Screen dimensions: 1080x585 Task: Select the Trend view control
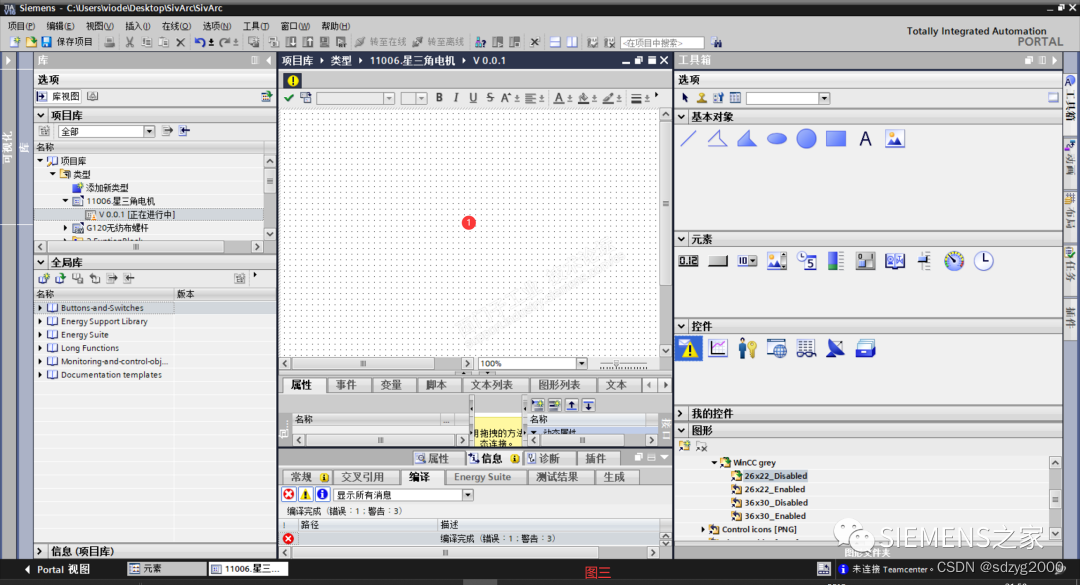pyautogui.click(x=718, y=349)
